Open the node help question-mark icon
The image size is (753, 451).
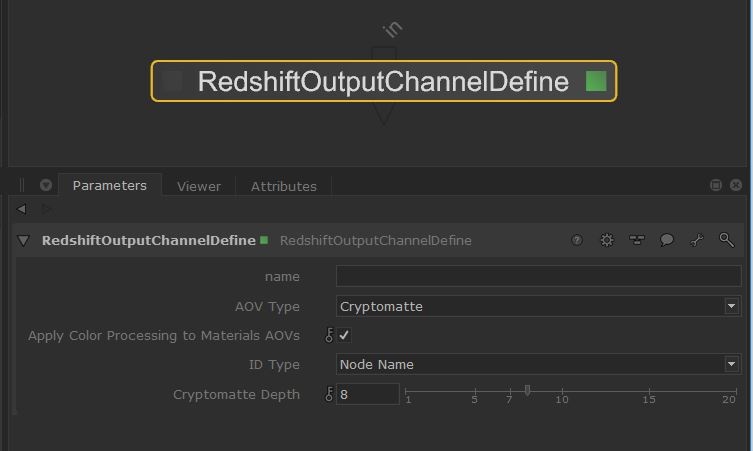pos(577,240)
